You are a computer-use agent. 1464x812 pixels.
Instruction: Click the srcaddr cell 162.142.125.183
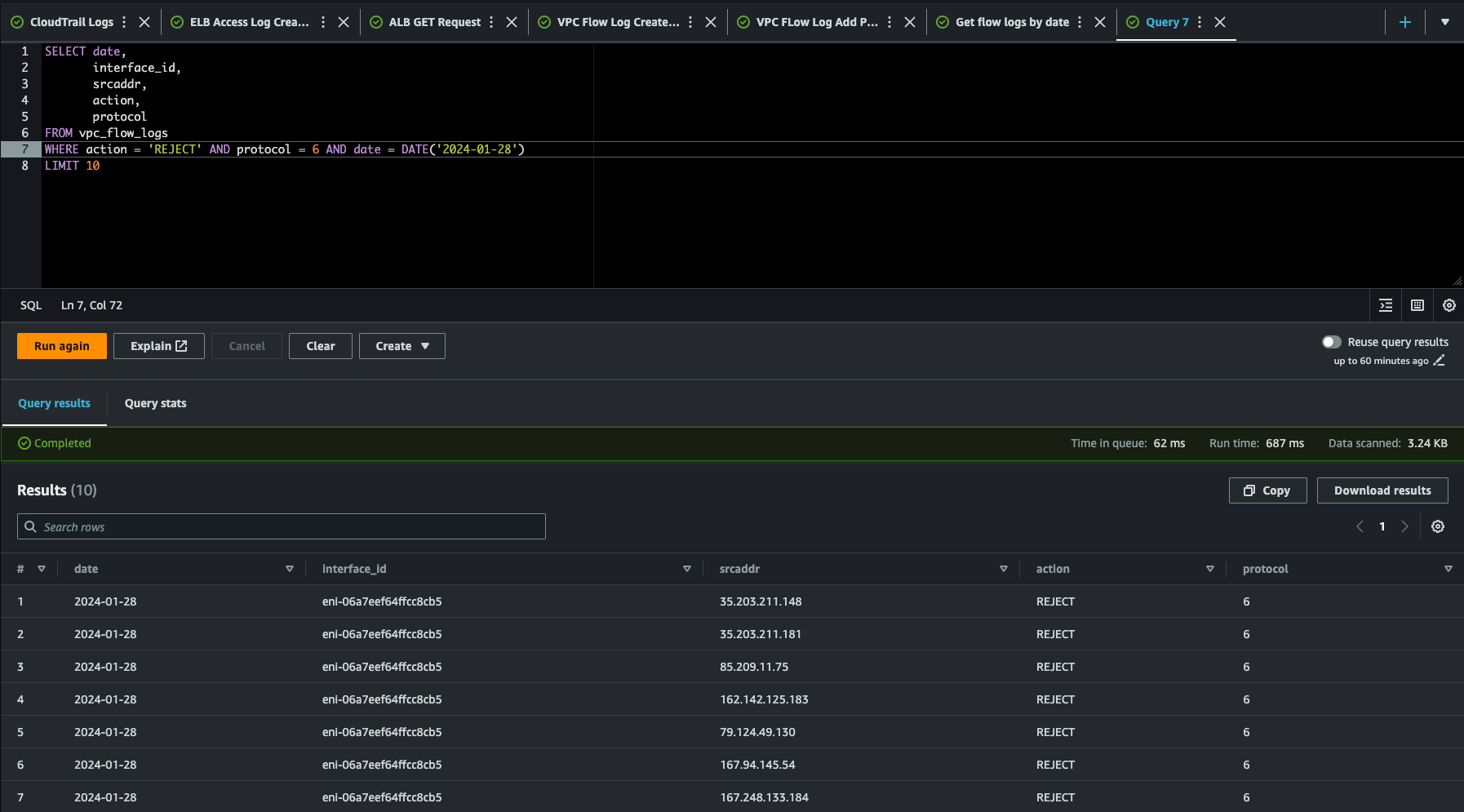764,699
